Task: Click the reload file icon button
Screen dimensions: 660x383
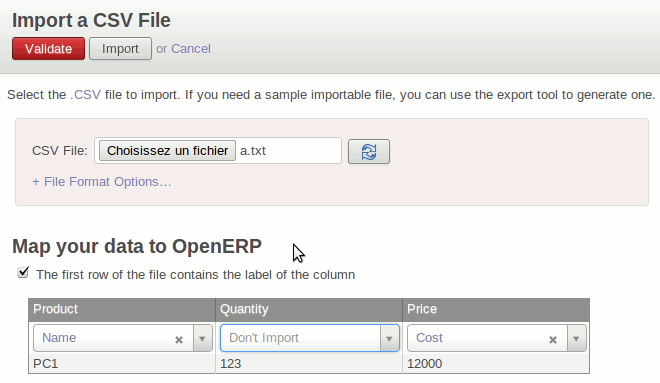Action: [369, 152]
